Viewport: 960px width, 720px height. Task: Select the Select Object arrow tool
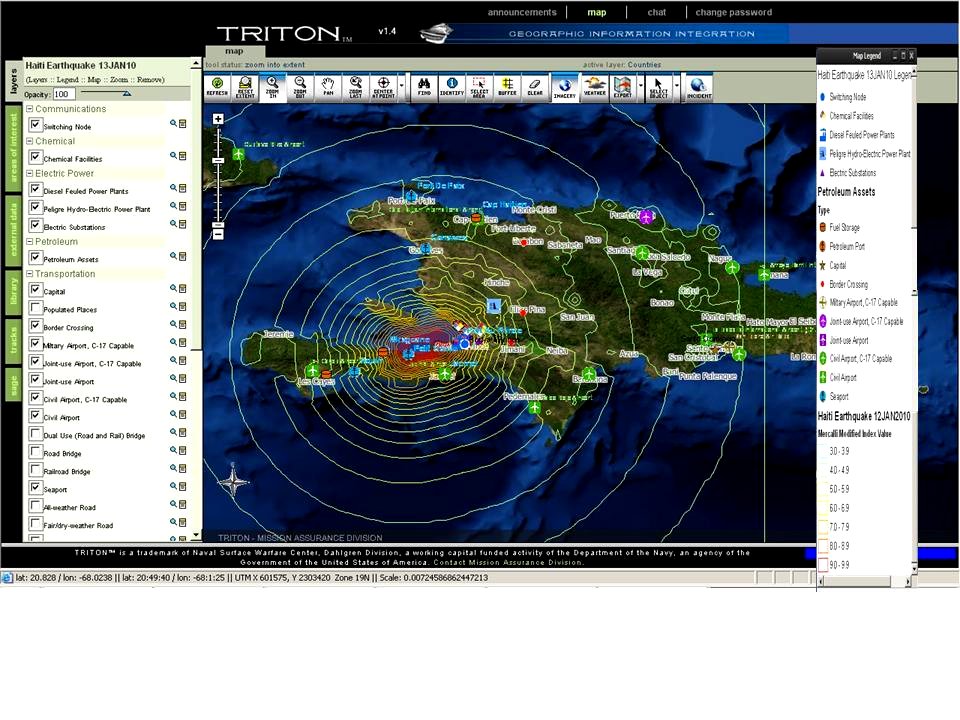659,87
